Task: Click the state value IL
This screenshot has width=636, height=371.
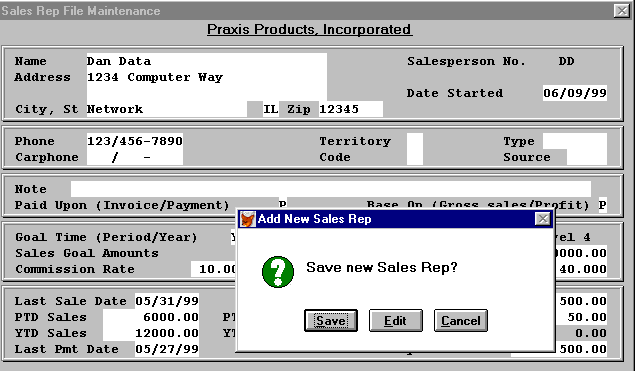Action: pos(271,109)
